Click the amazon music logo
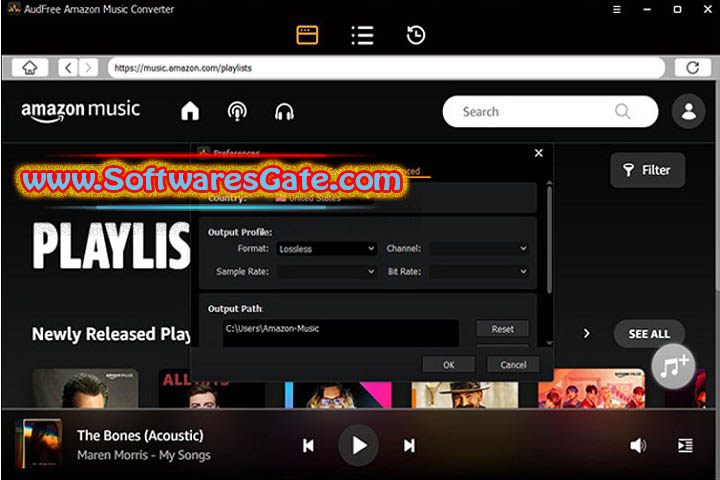720x480 pixels. point(80,111)
